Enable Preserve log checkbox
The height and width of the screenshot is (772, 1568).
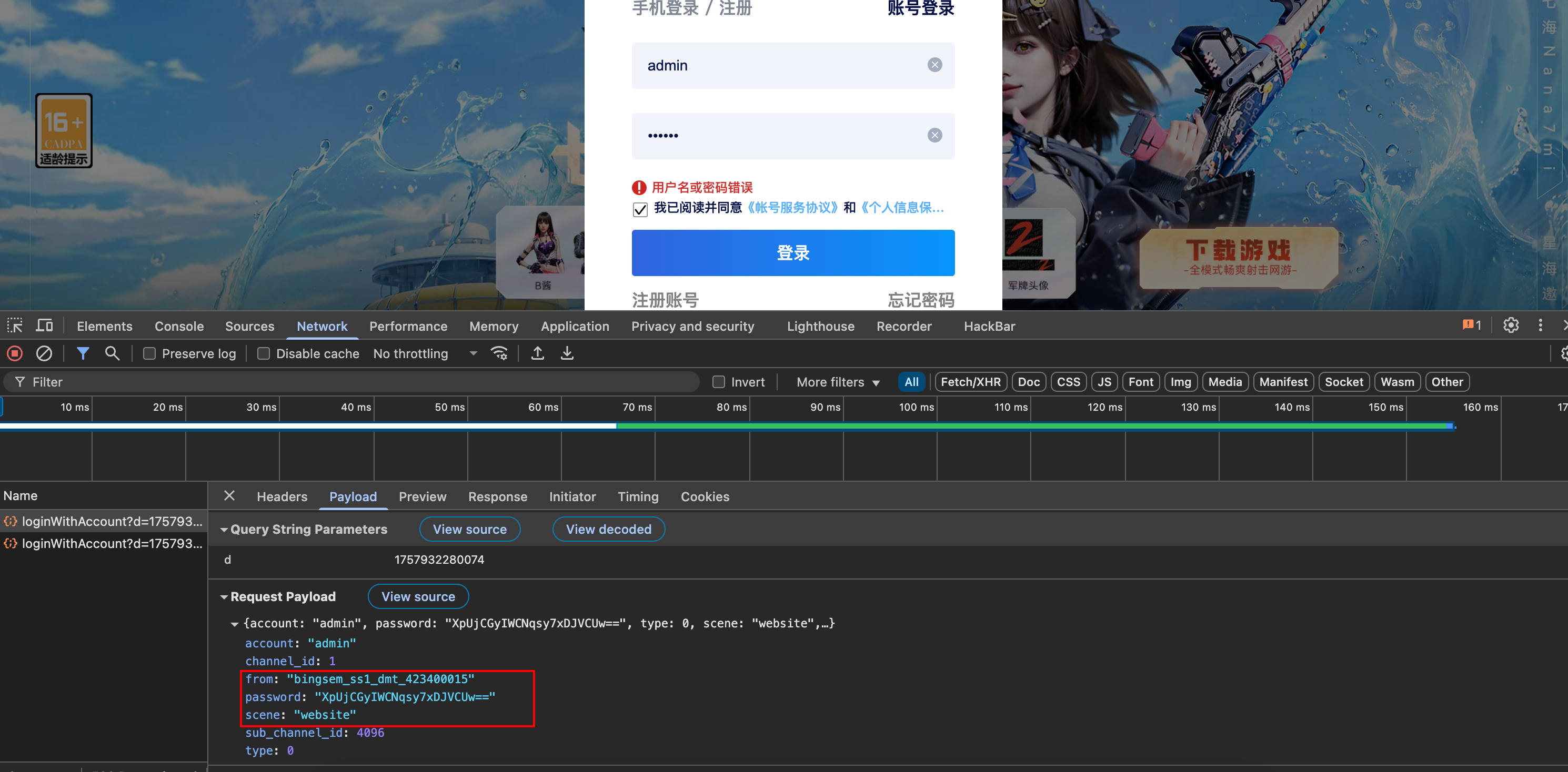tap(149, 353)
